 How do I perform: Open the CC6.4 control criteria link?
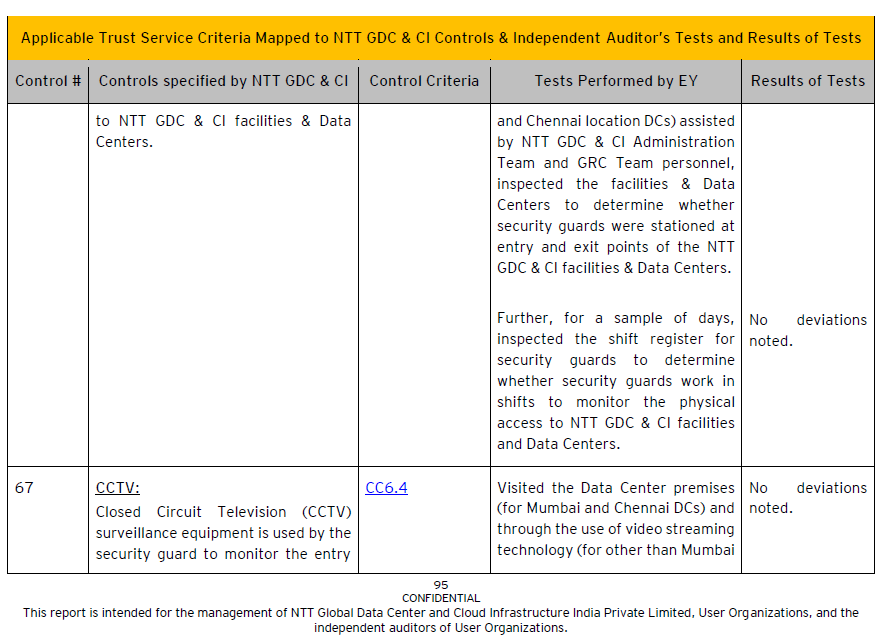click(386, 488)
